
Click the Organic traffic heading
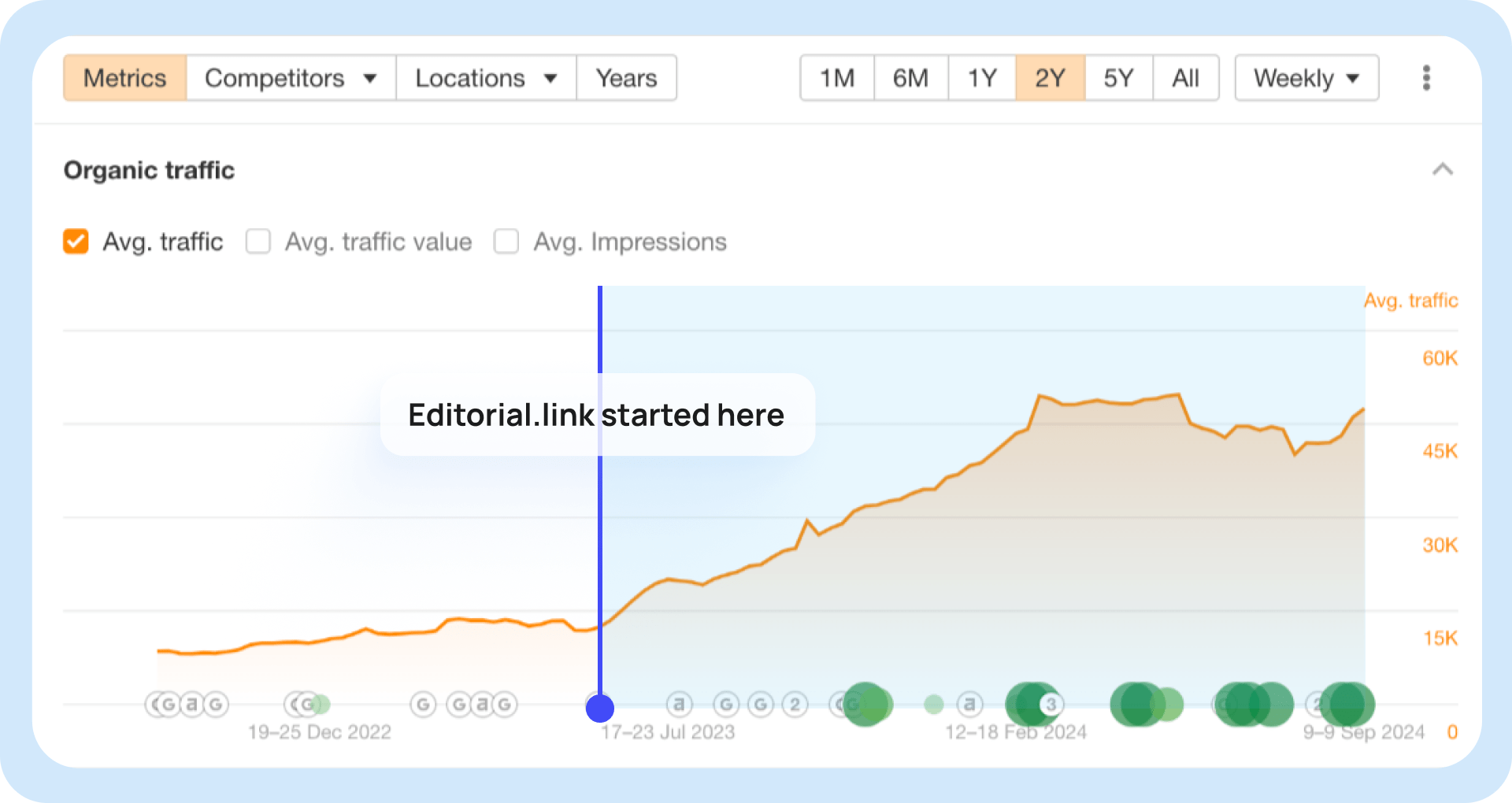pos(150,170)
